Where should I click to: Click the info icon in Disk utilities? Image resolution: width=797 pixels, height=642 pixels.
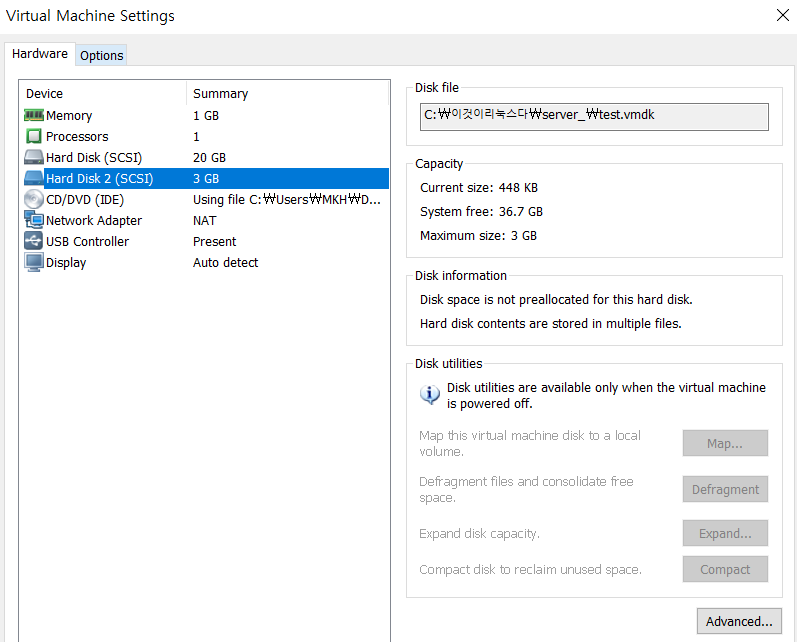tap(430, 394)
